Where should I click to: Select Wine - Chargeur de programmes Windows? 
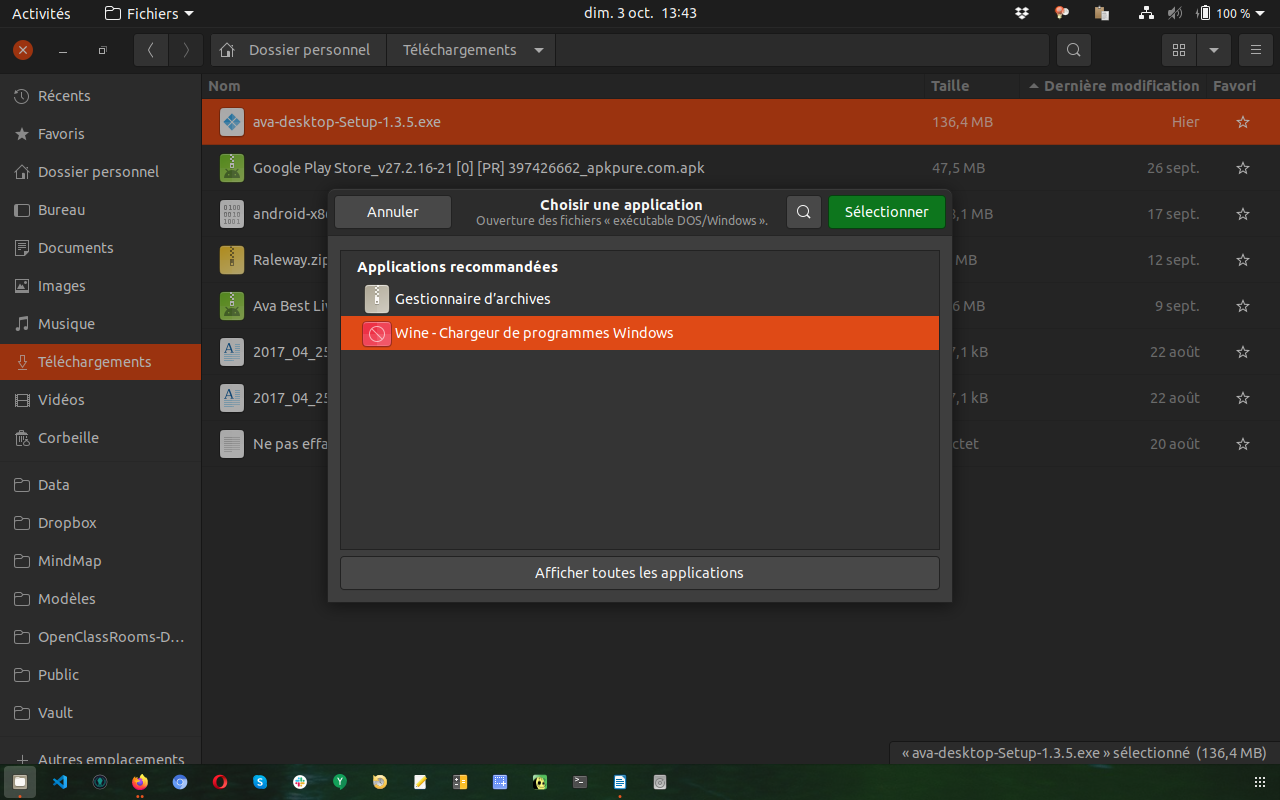pos(640,333)
